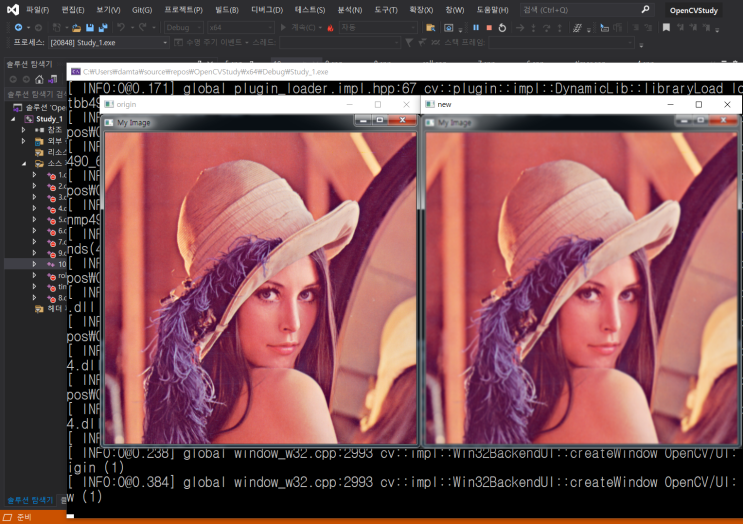
Task: Select source file 1.c in tree
Action: [x=57, y=175]
